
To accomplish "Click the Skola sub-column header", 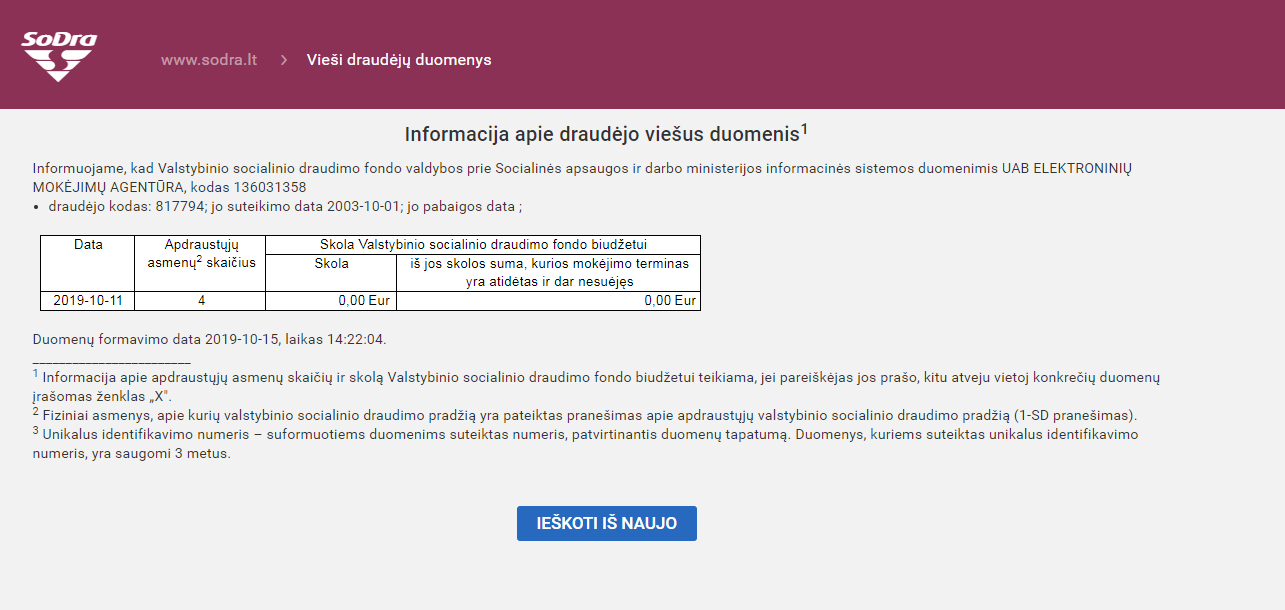I will point(331,264).
